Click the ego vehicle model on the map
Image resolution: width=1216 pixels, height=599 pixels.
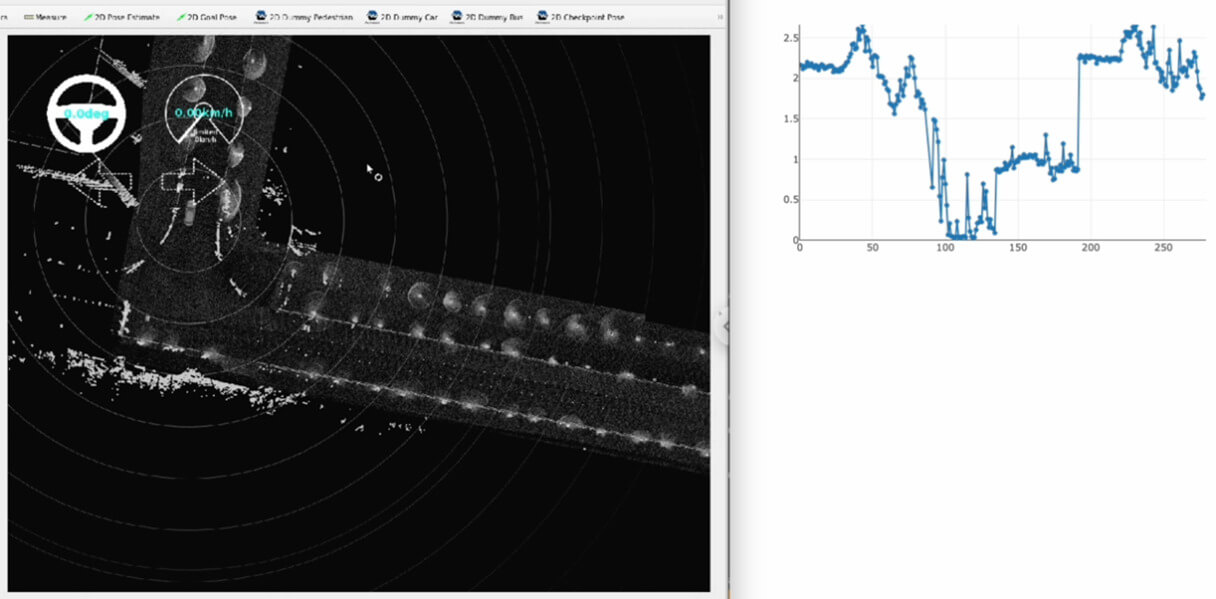coord(190,212)
